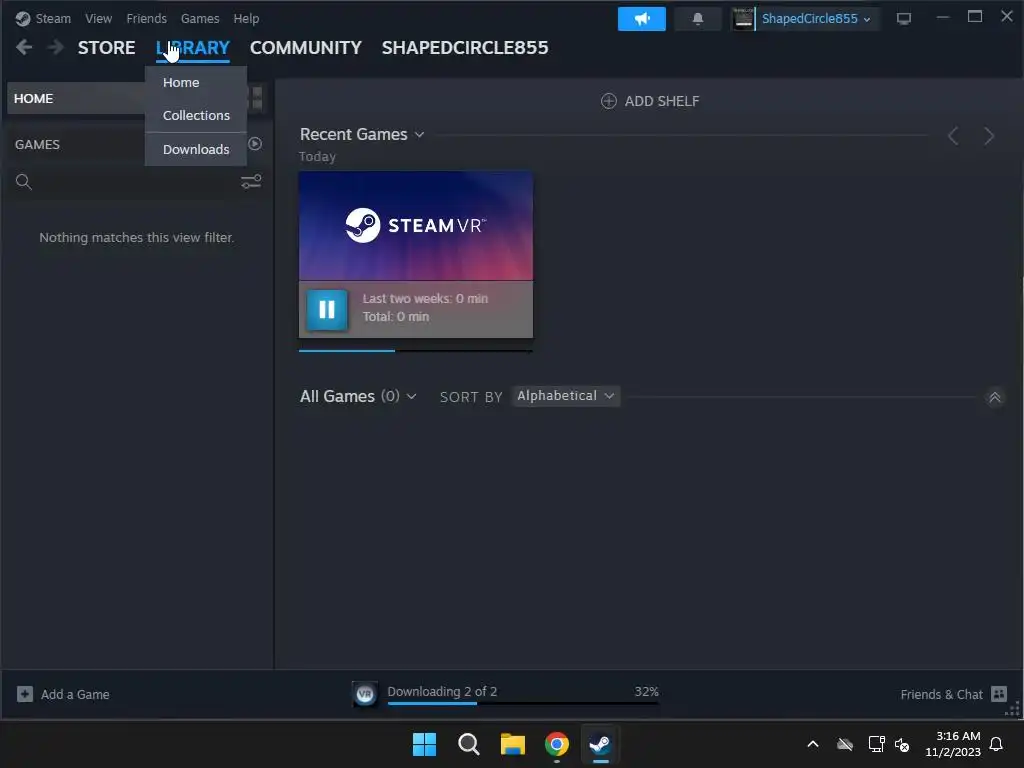Go to the STORE tab
Viewport: 1024px width, 768px height.
106,48
